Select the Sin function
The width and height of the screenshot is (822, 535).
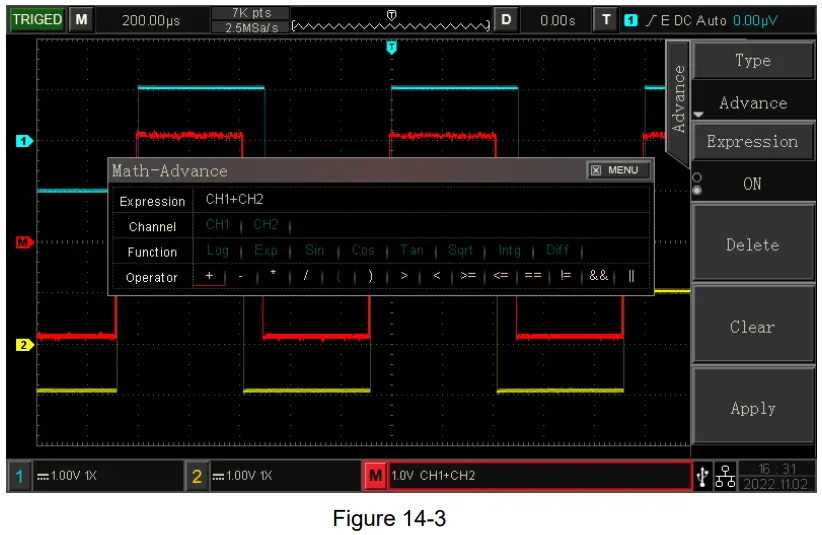click(315, 250)
